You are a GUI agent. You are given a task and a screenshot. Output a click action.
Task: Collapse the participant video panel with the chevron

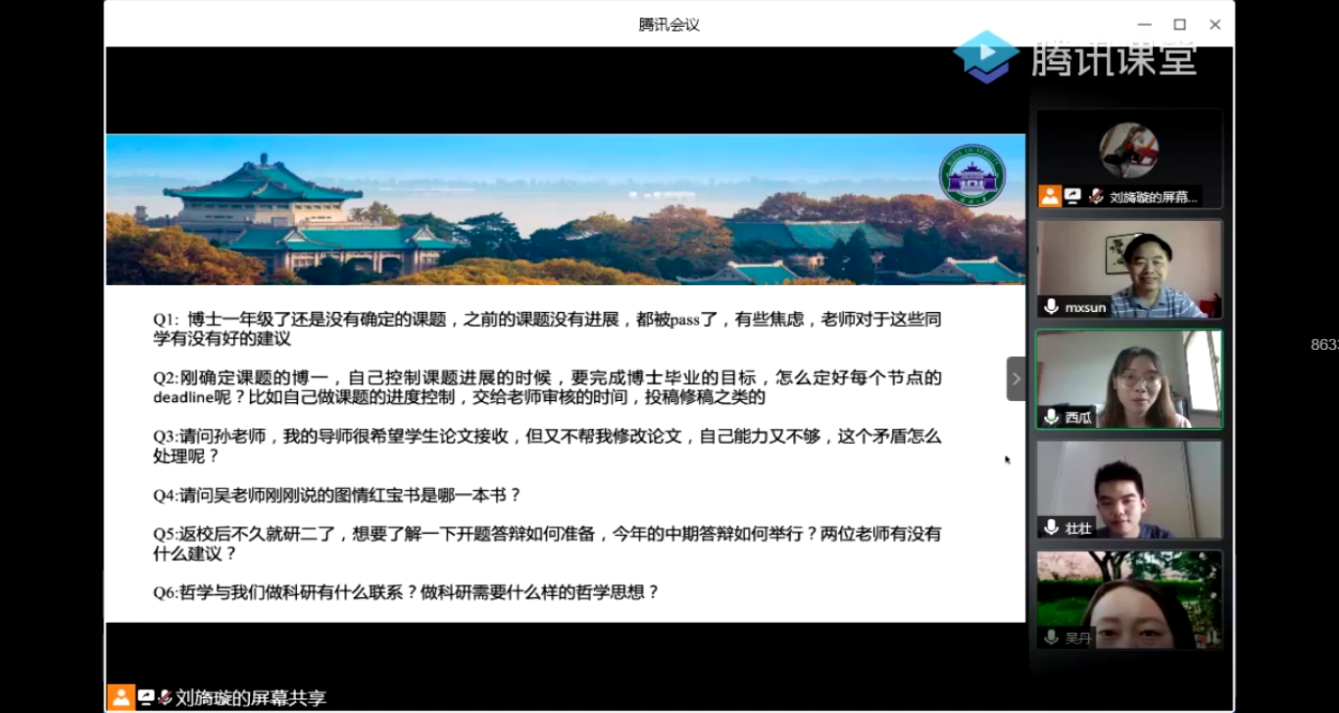[1016, 379]
